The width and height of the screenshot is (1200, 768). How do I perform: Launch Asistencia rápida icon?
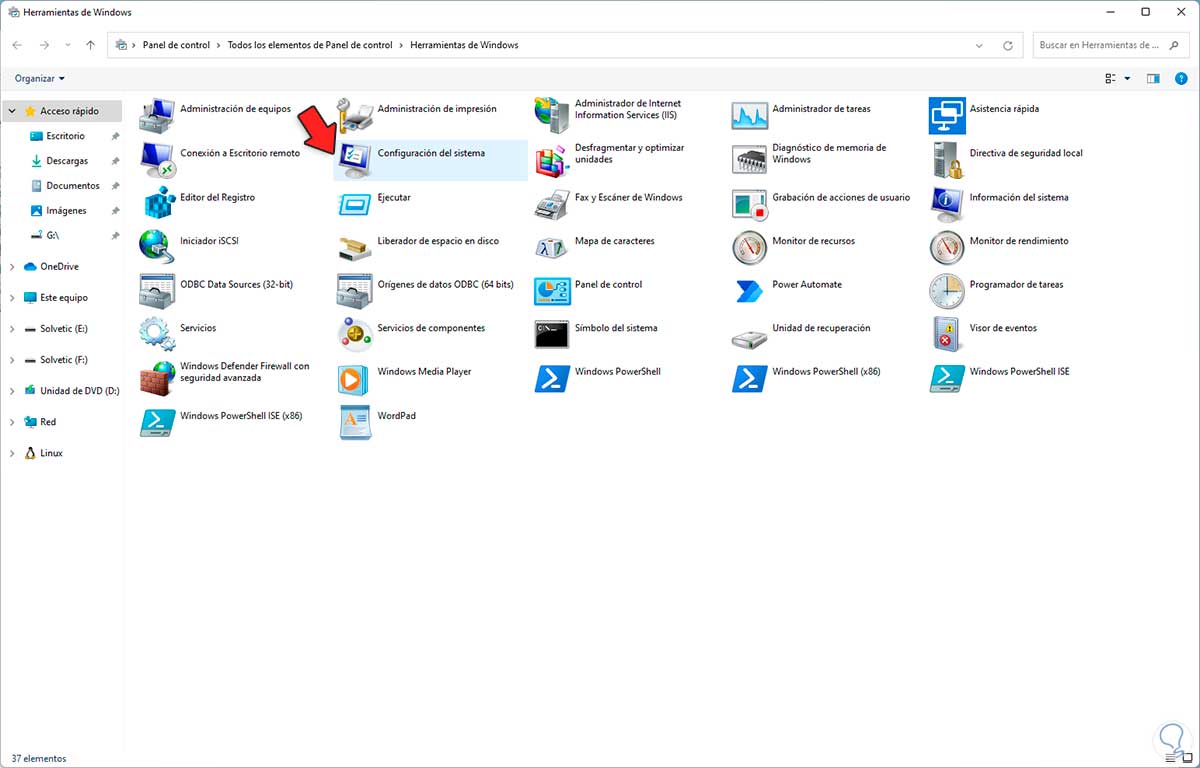click(x=946, y=116)
